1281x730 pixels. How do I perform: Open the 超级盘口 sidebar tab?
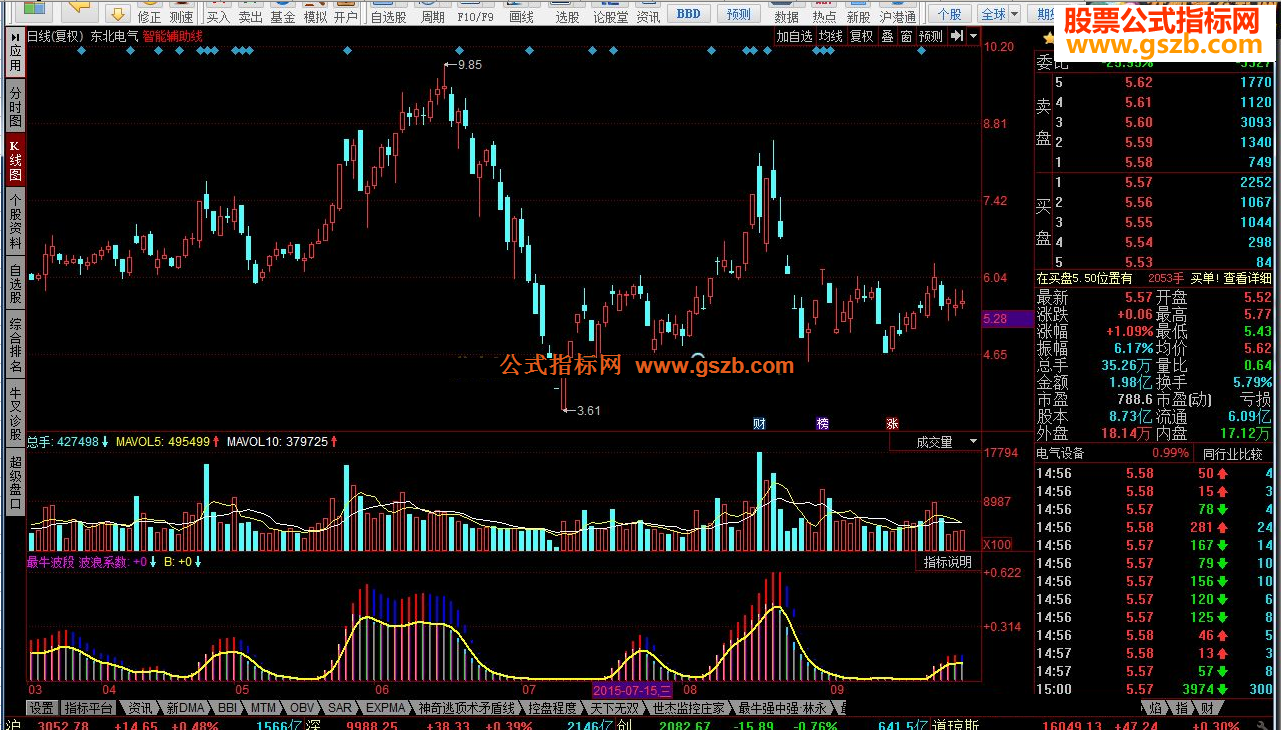coord(15,482)
